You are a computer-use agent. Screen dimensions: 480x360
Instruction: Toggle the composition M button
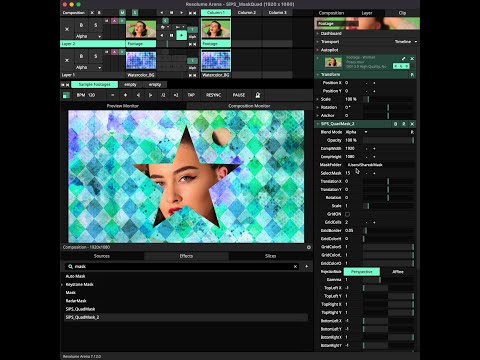coord(122,13)
